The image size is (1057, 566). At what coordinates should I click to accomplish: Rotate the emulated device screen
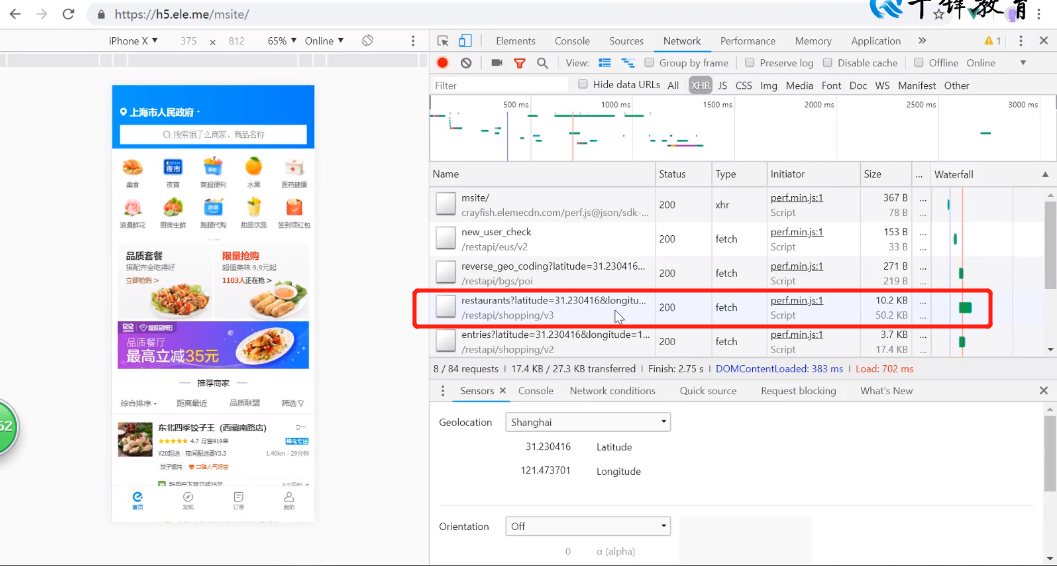click(367, 40)
